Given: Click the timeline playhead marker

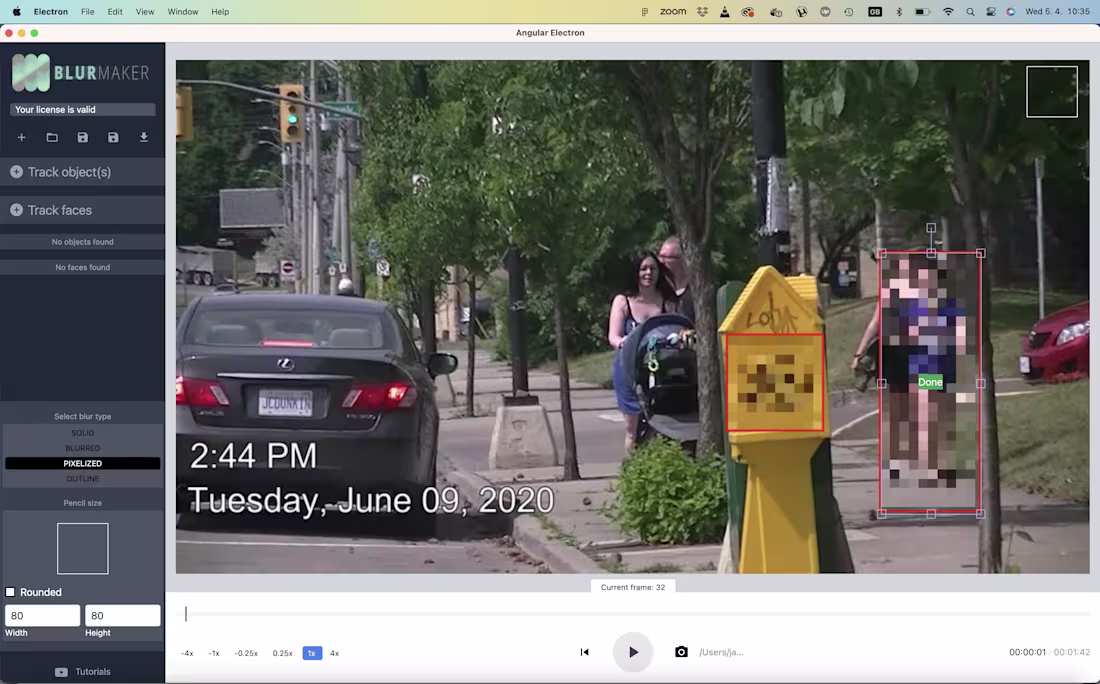Looking at the screenshot, I should point(186,614).
